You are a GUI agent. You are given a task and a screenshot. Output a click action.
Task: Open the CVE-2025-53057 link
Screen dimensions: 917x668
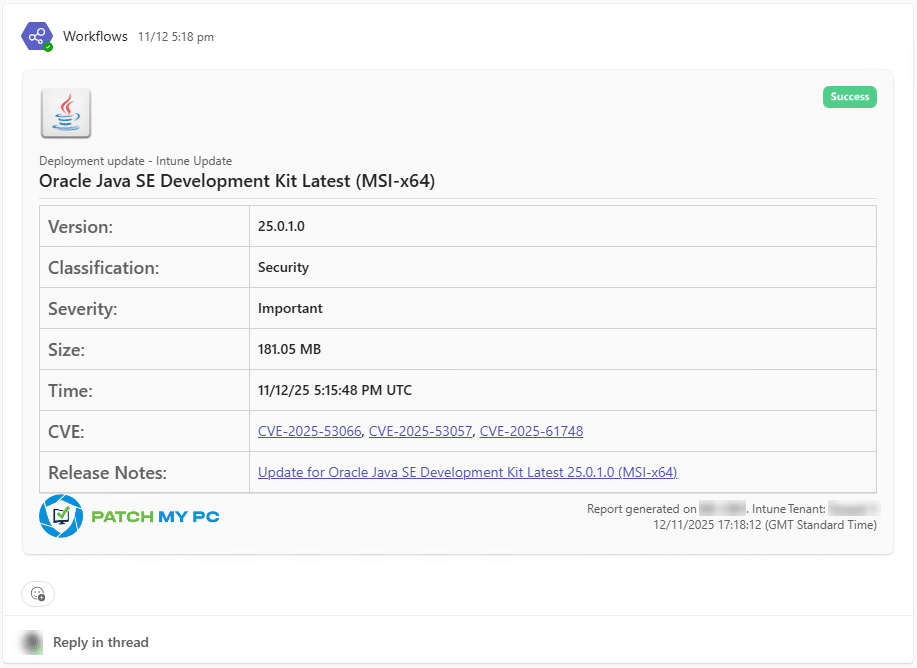(421, 431)
